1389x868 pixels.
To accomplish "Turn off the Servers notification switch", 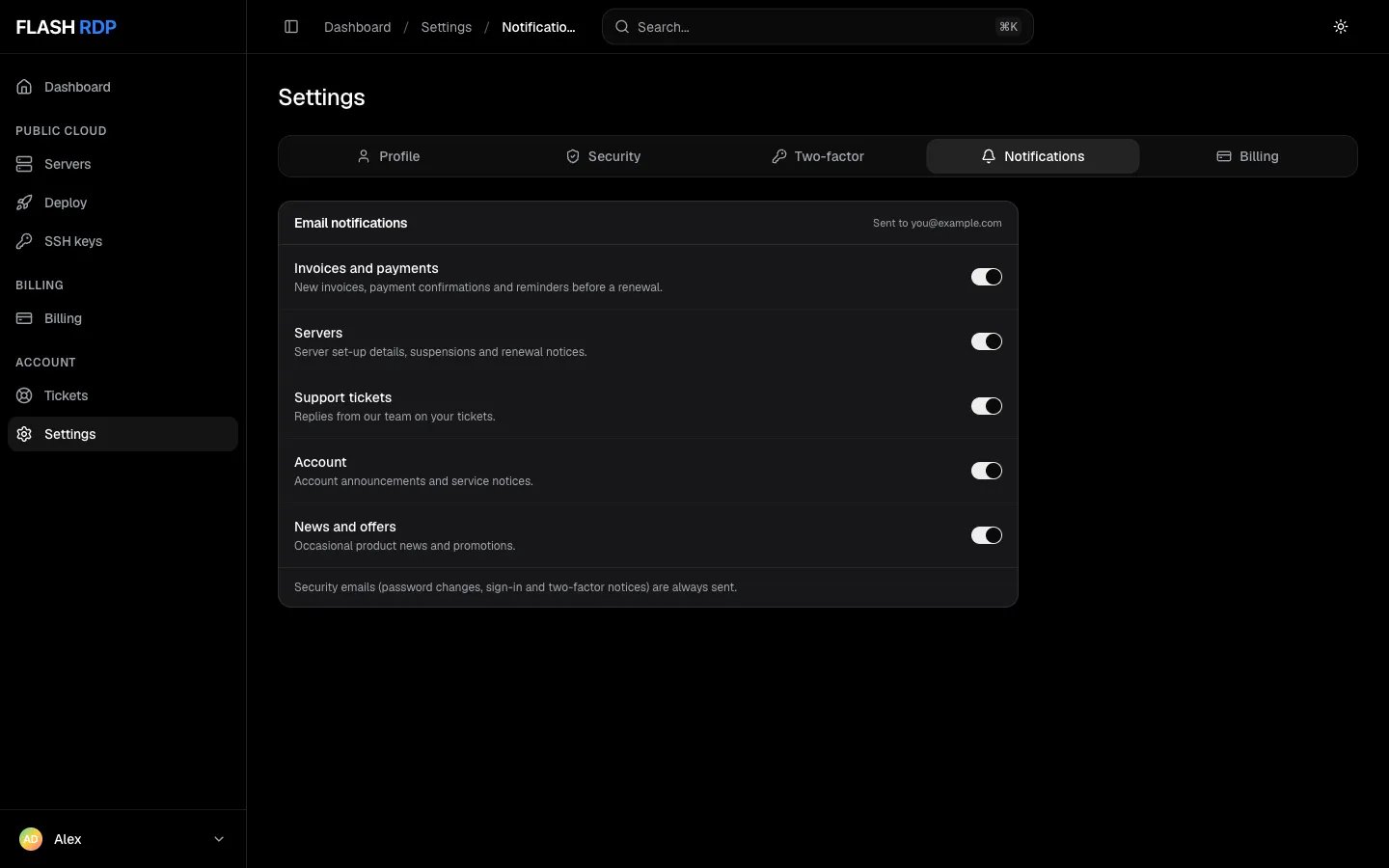I will pyautogui.click(x=986, y=341).
